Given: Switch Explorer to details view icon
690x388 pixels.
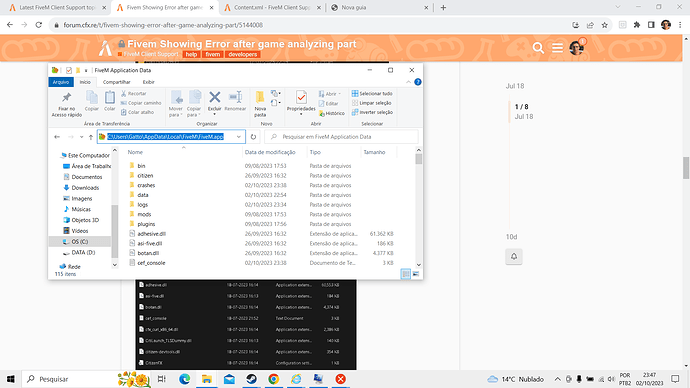Looking at the screenshot, I should point(406,274).
